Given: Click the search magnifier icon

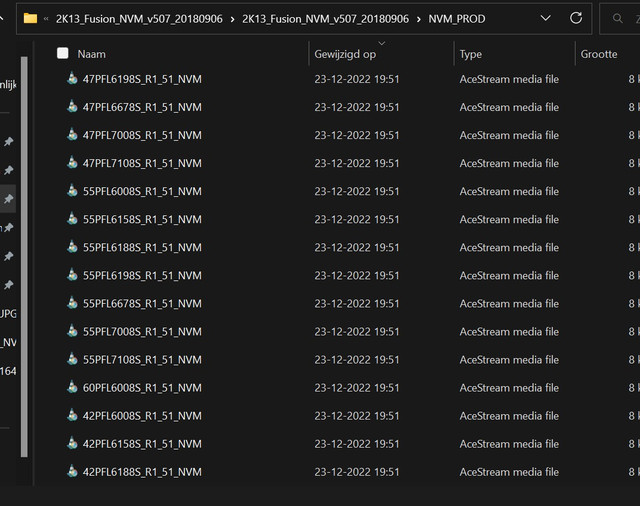Looking at the screenshot, I should (x=618, y=18).
